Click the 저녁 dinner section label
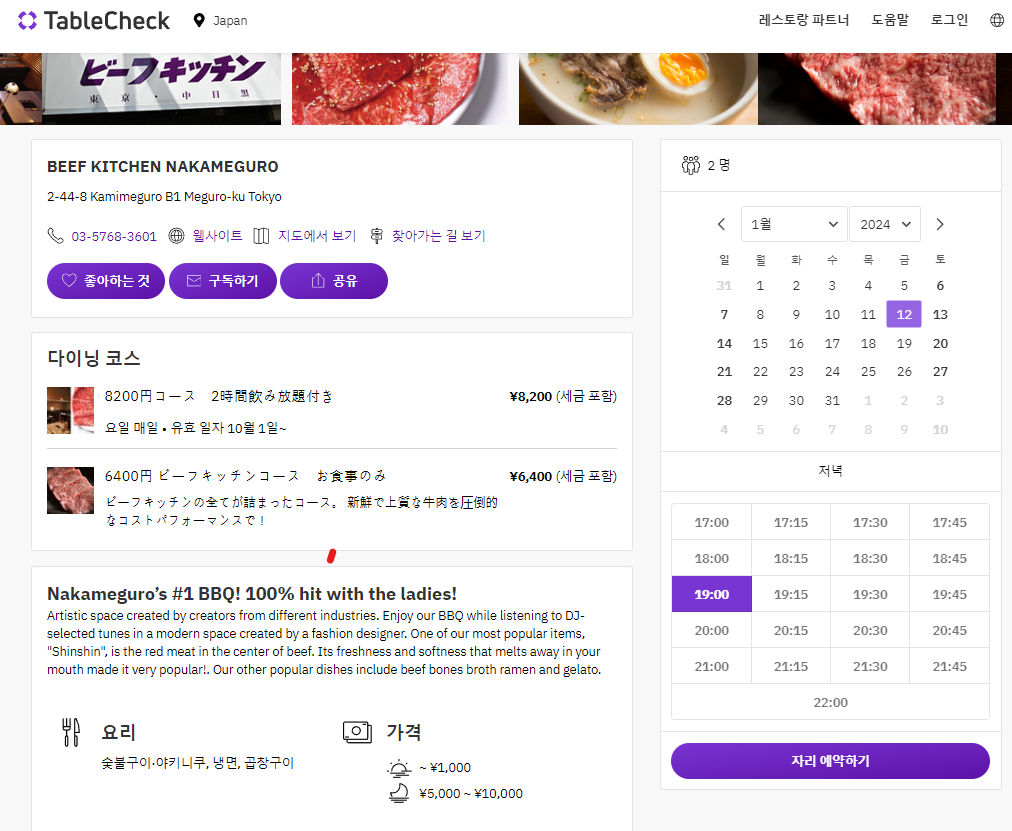This screenshot has width=1012, height=831. [830, 471]
